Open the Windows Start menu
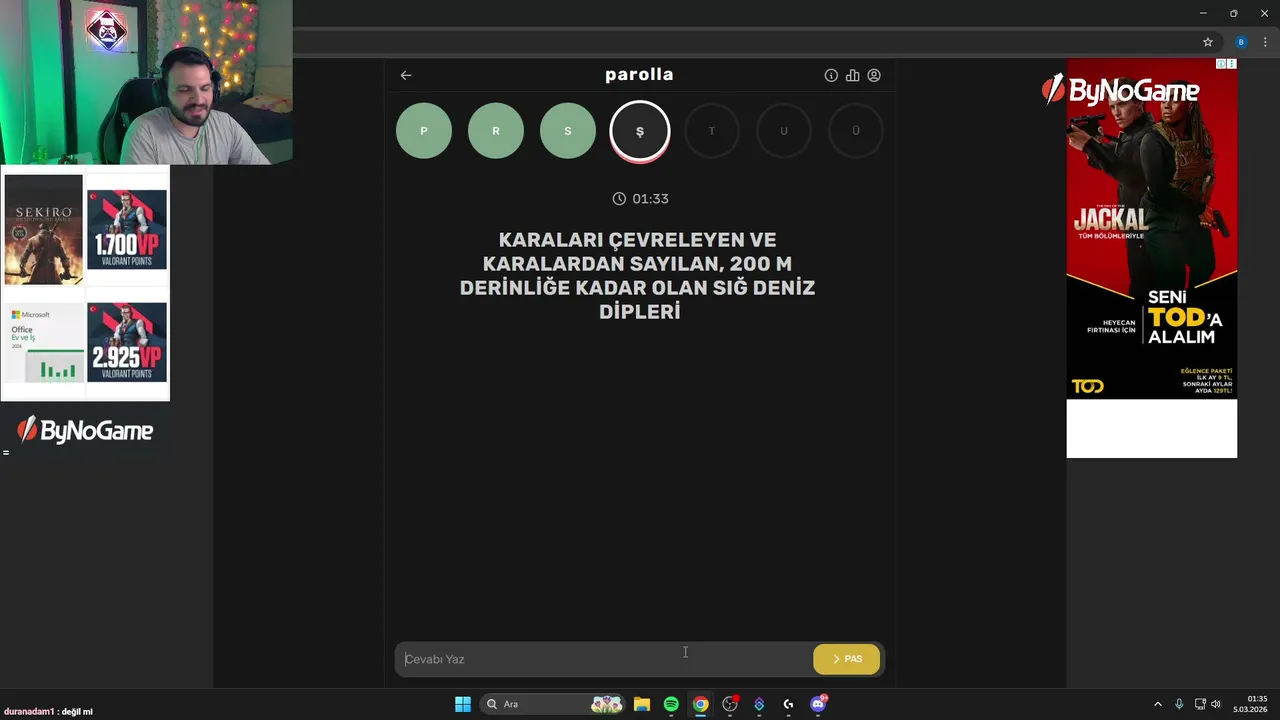 pos(463,704)
